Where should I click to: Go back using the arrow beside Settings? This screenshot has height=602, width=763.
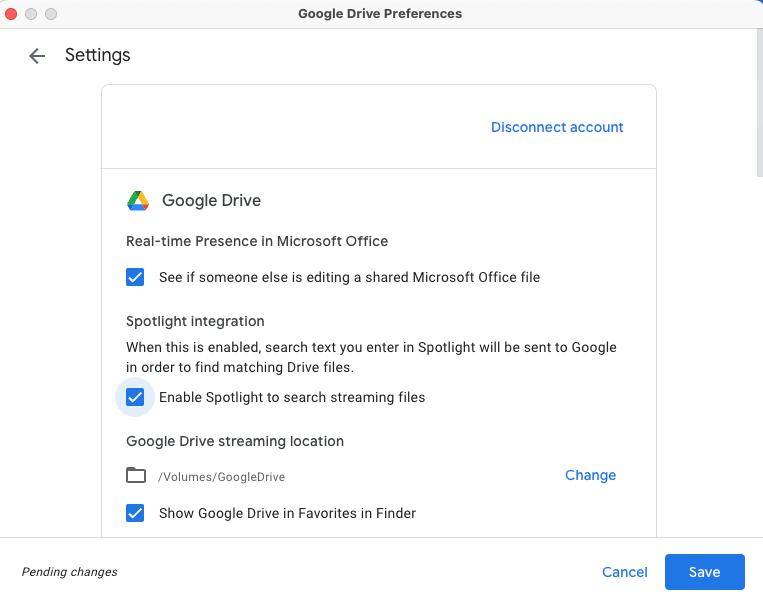[x=37, y=56]
